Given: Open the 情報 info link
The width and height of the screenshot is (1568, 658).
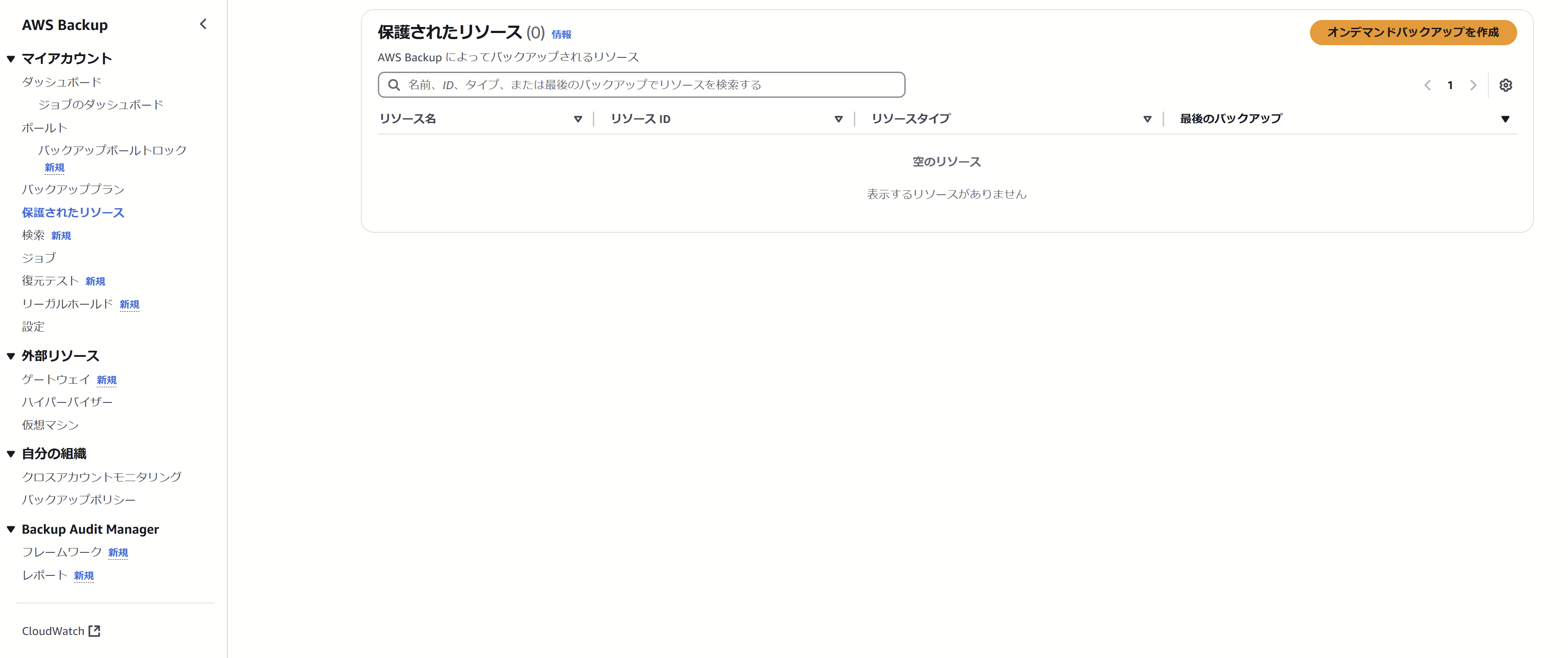Looking at the screenshot, I should (x=561, y=35).
